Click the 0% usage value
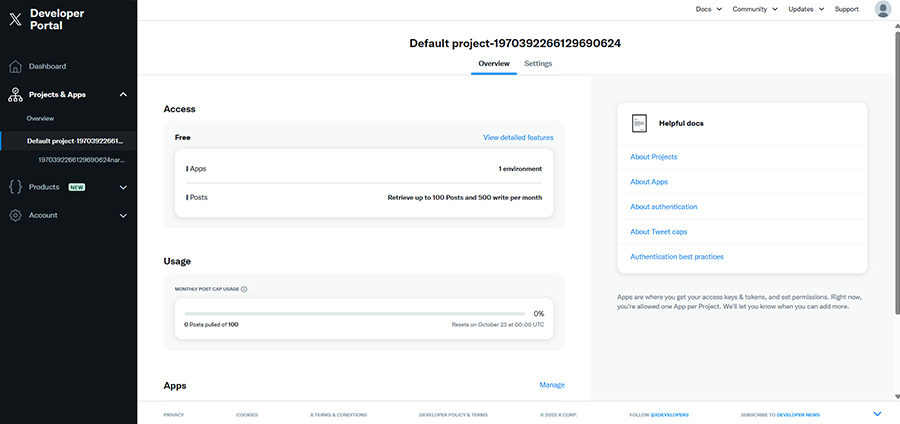This screenshot has height=424, width=900. click(539, 314)
